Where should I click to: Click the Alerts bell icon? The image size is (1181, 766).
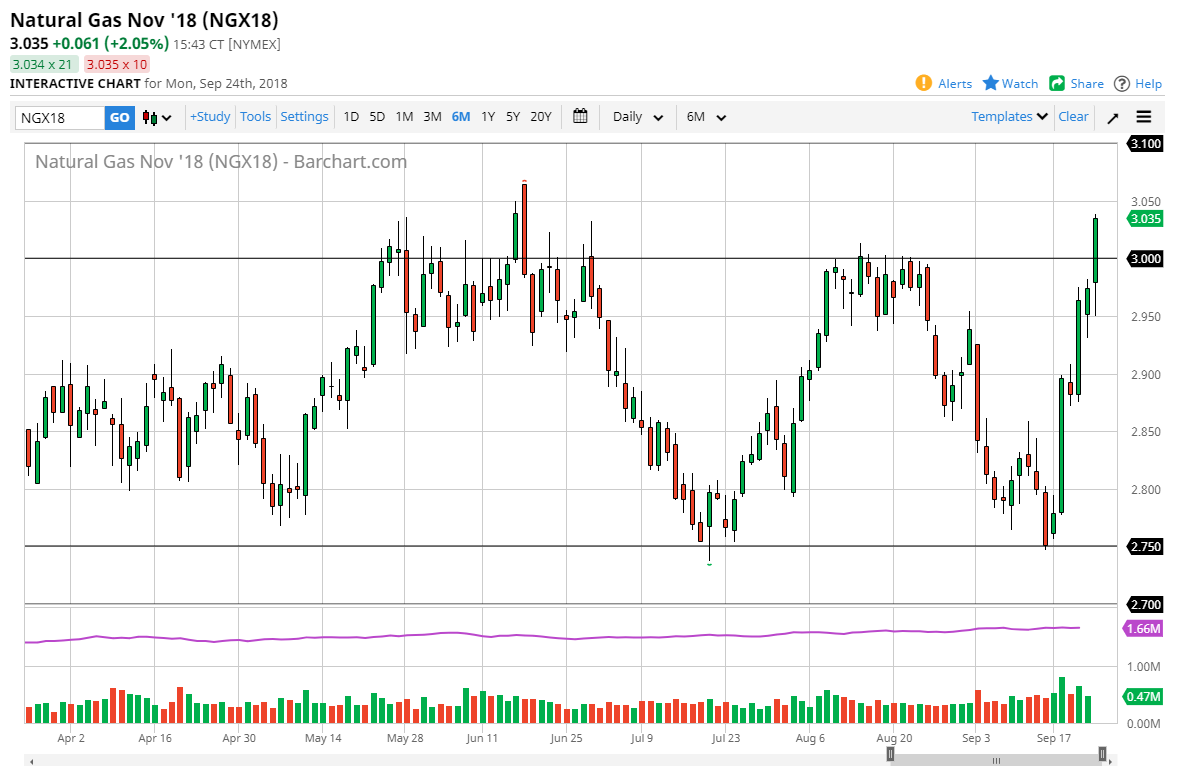[924, 83]
